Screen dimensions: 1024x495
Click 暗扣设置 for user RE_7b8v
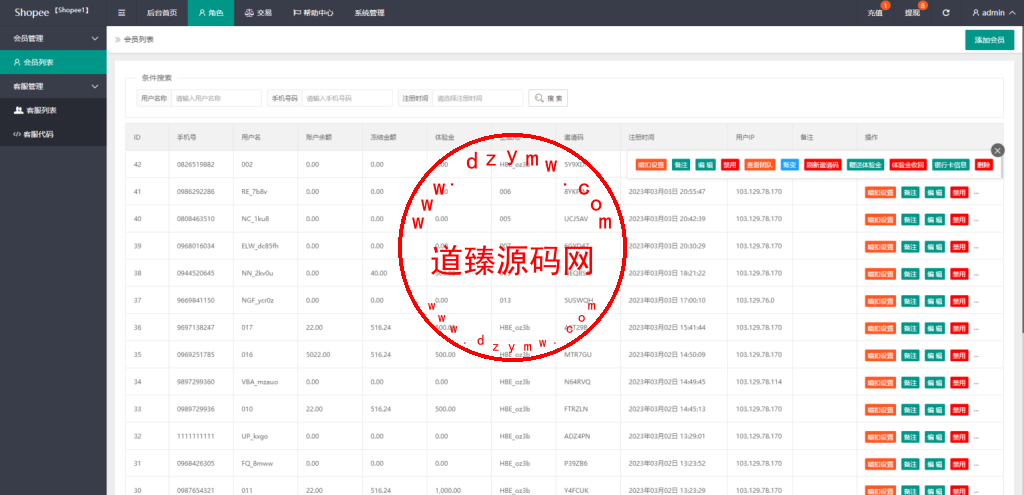pyautogui.click(x=880, y=193)
